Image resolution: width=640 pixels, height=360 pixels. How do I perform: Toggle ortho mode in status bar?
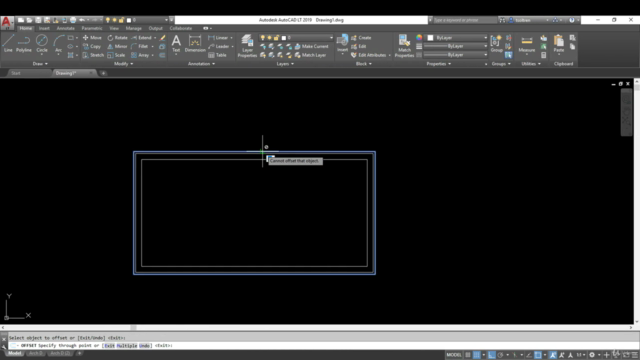491,355
